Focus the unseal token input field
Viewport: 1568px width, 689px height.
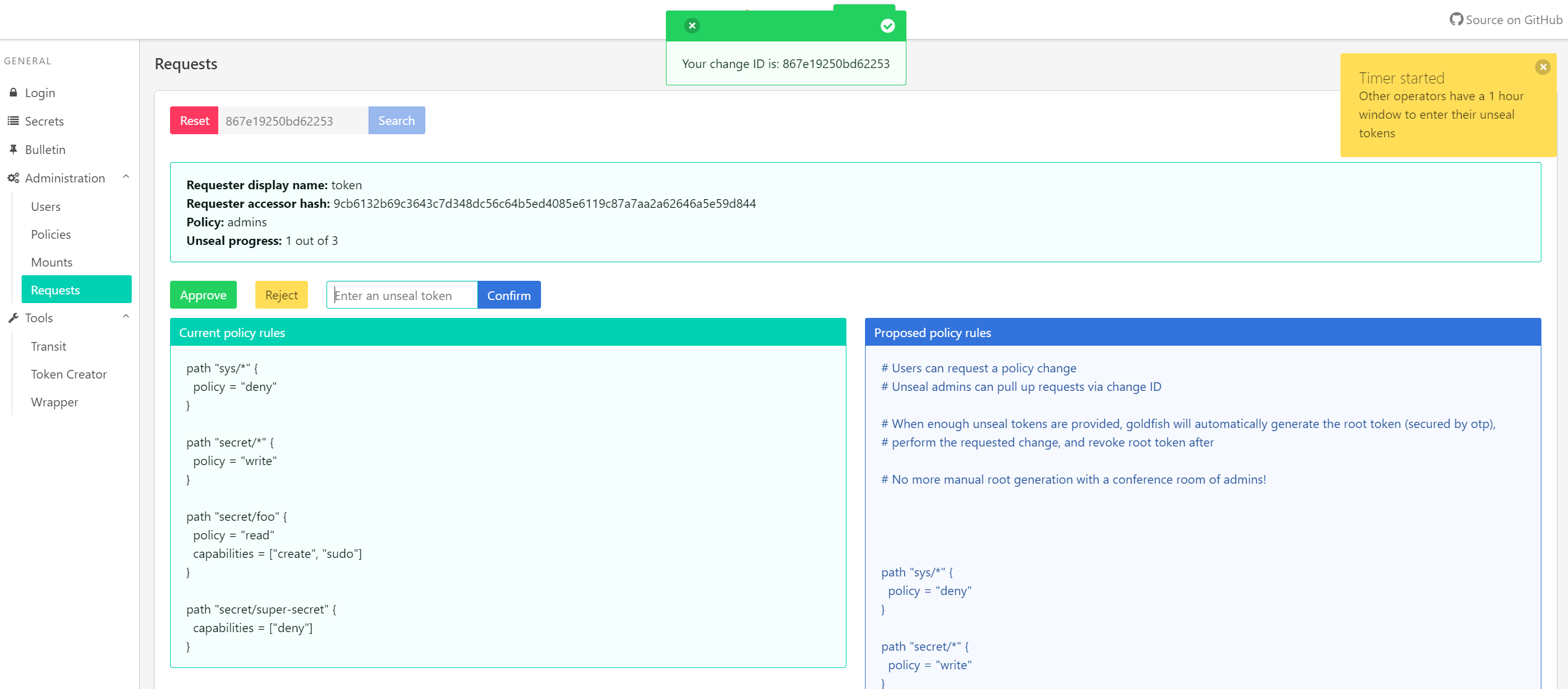(402, 295)
